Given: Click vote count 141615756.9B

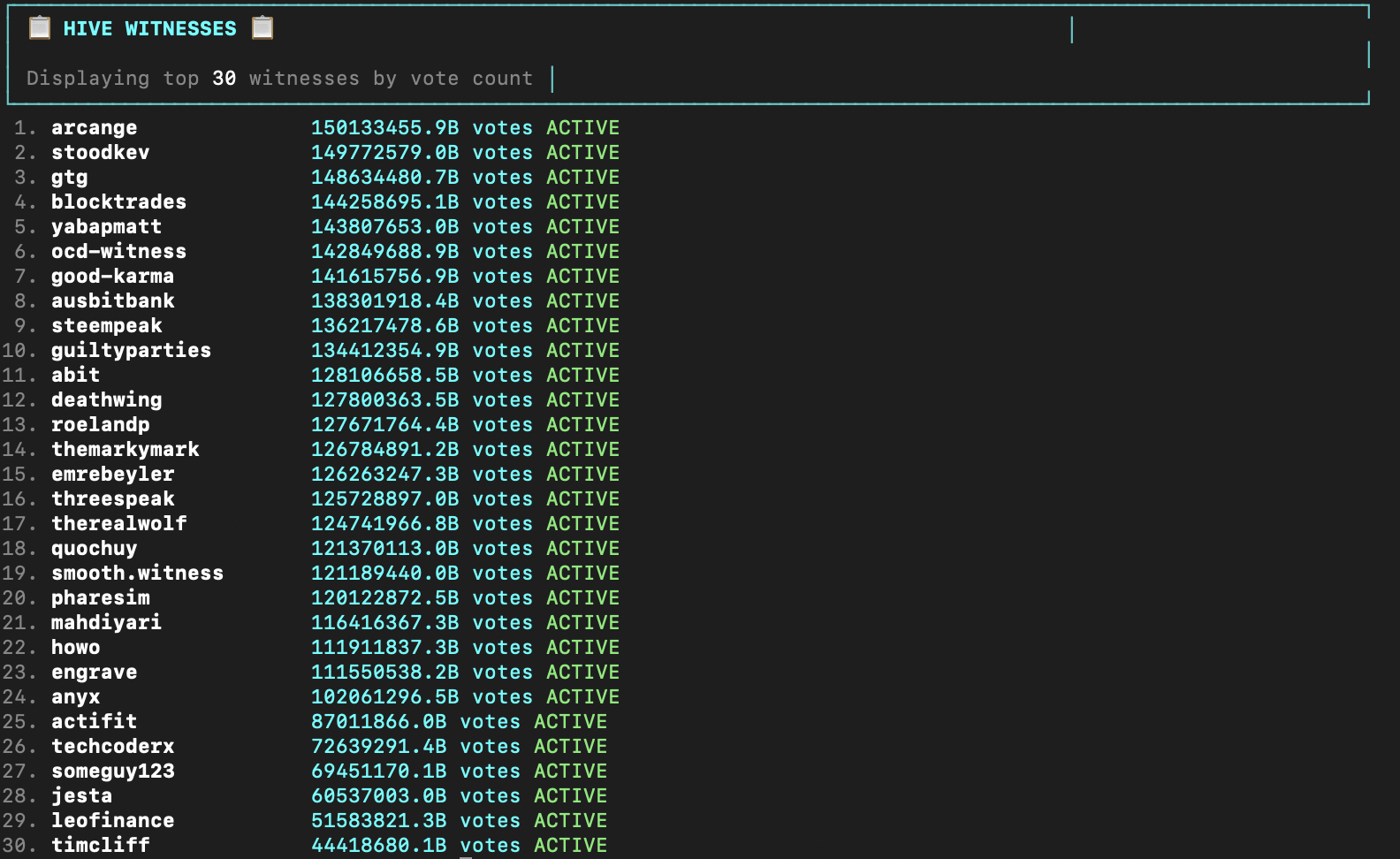Looking at the screenshot, I should point(385,277).
